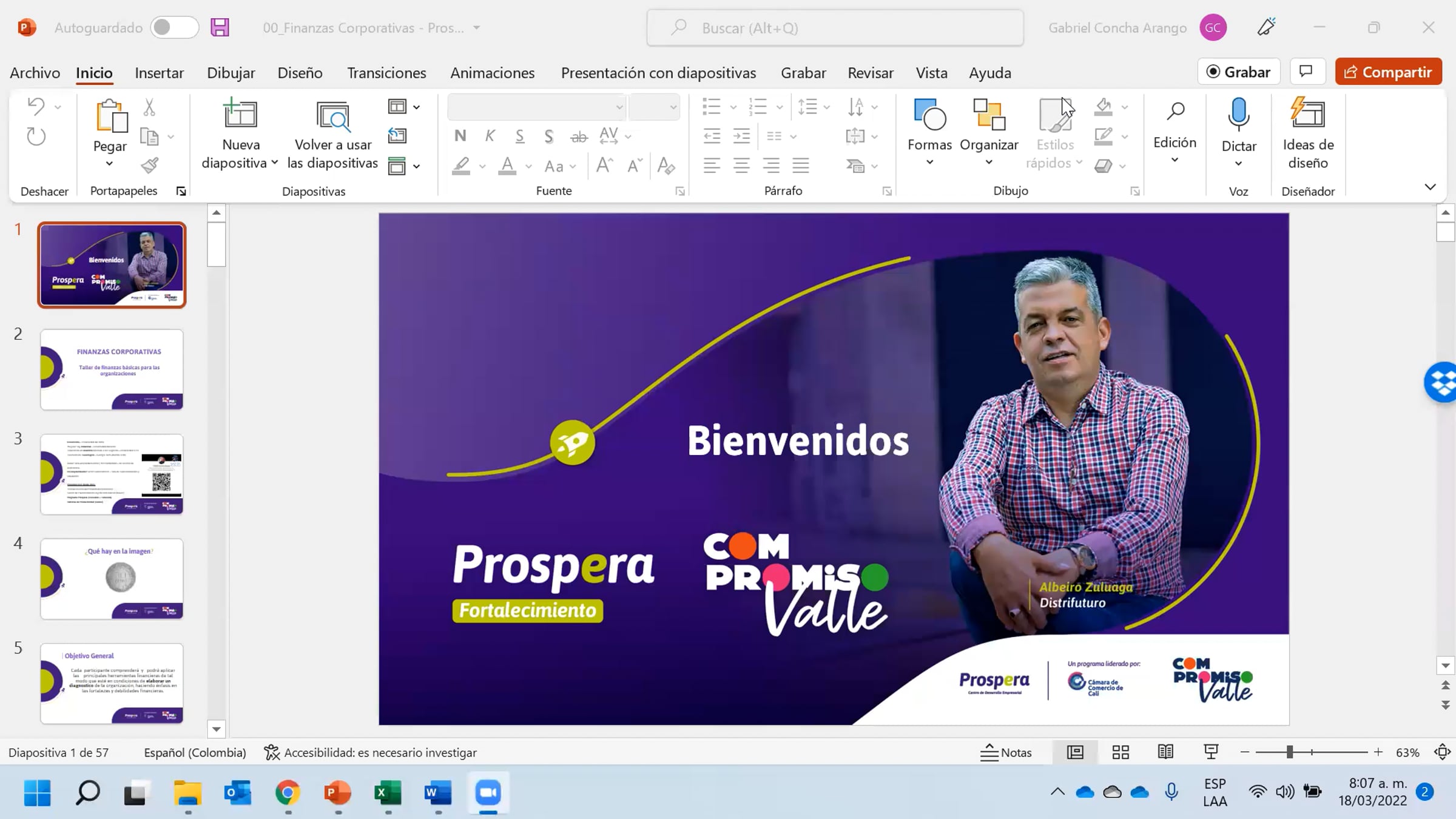Change language Español (Colombia)
Viewport: 1456px width, 819px height.
point(195,752)
